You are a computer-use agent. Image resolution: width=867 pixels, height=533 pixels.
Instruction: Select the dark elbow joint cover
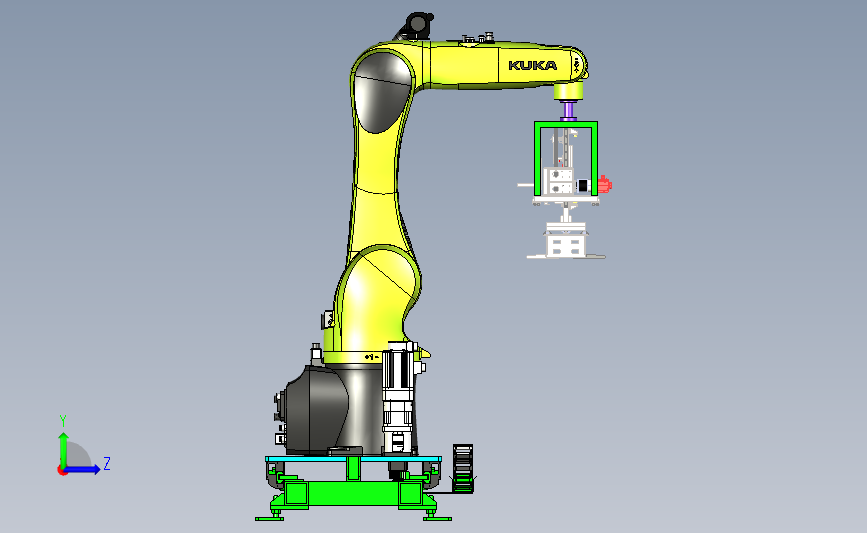[x=383, y=92]
